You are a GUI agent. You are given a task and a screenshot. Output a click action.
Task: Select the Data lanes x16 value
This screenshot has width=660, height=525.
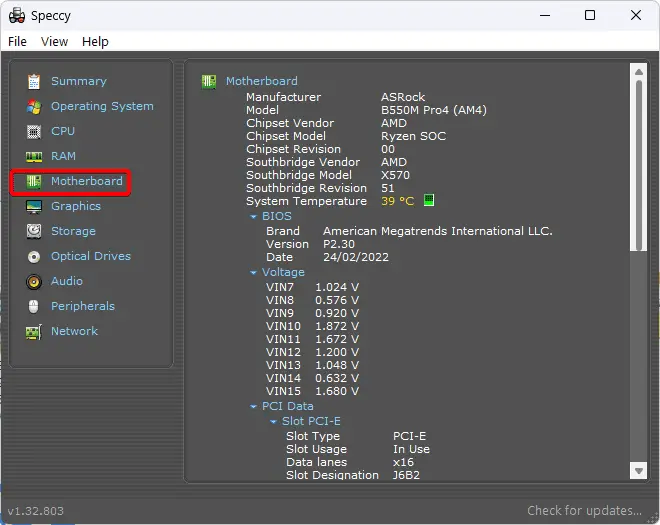tap(403, 462)
